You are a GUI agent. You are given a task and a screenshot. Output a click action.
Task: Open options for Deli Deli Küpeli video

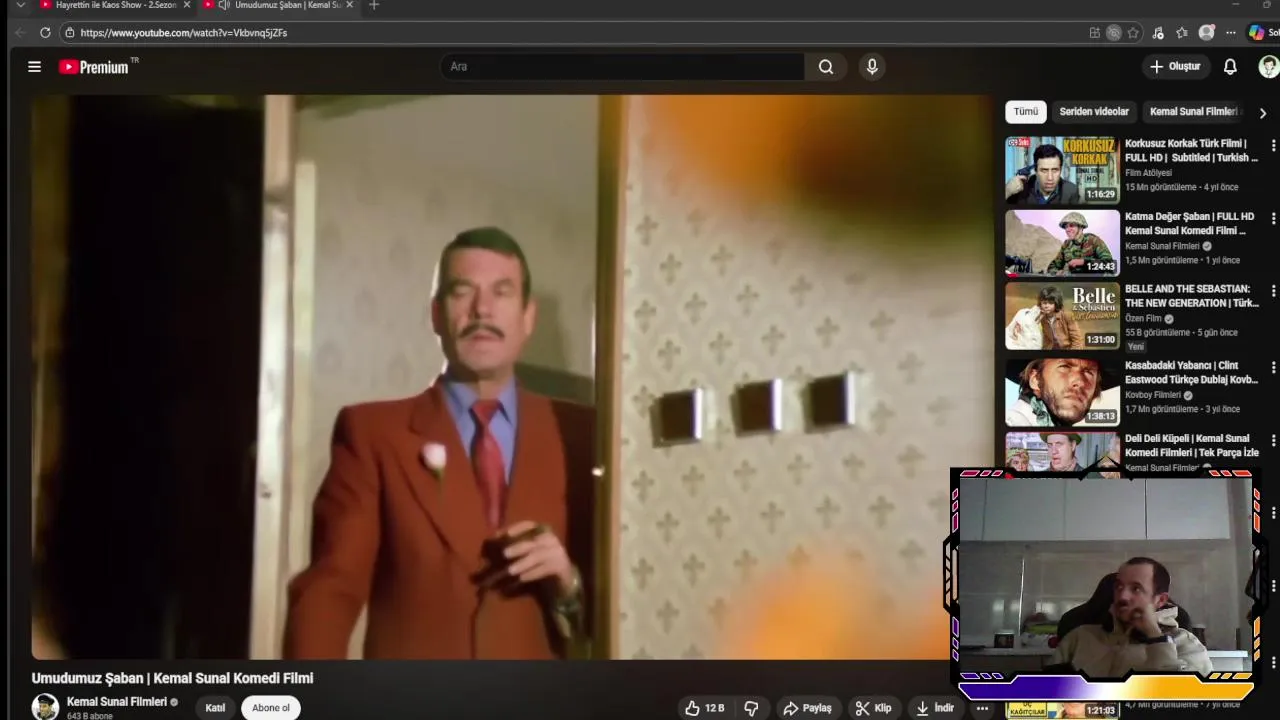pyautogui.click(x=1273, y=441)
